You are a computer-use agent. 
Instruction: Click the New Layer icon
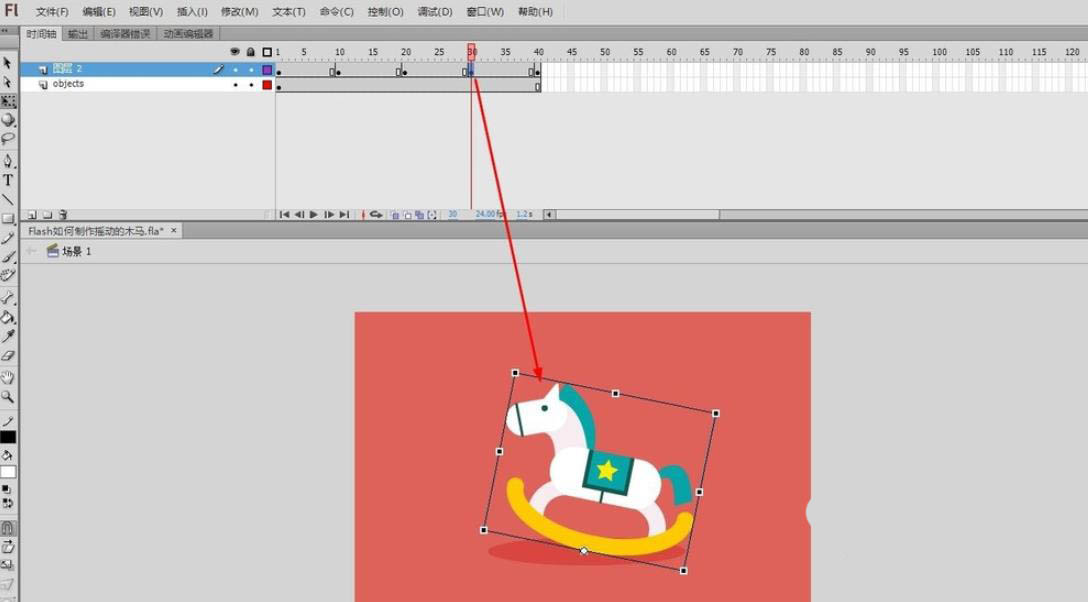tap(31, 215)
